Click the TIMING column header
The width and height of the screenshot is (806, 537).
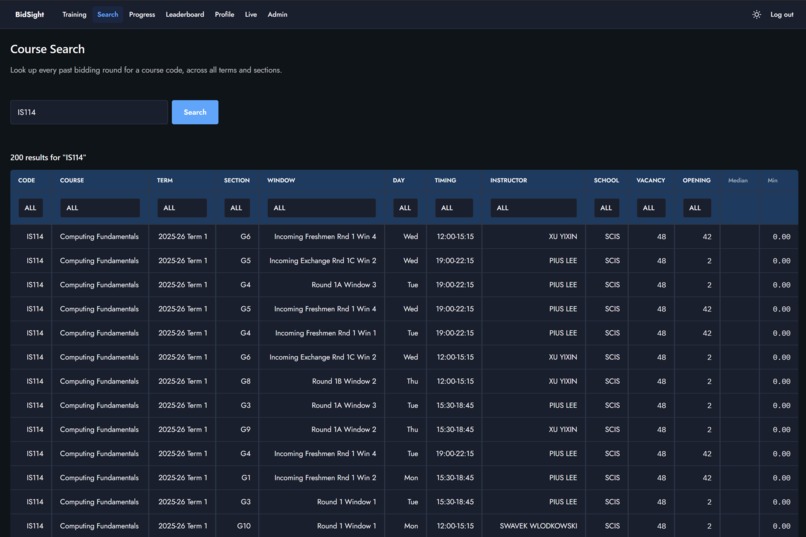coord(445,180)
